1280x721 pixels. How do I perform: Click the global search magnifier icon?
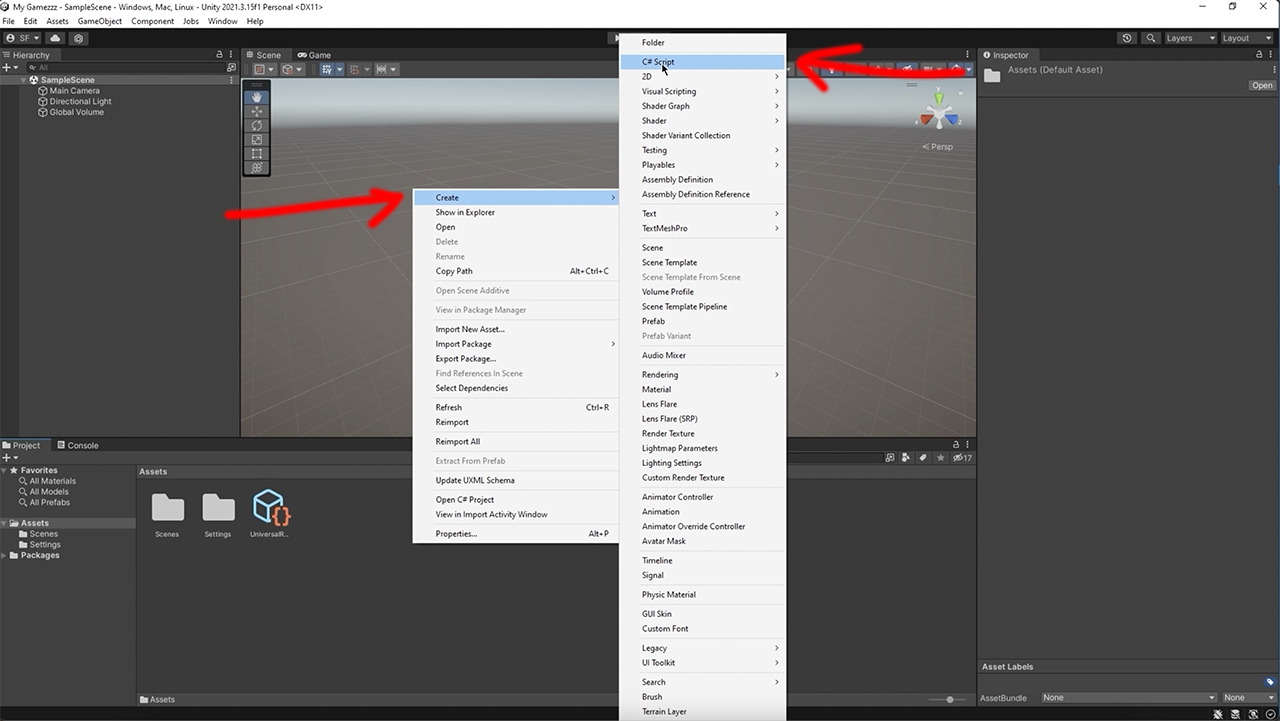pos(1152,38)
